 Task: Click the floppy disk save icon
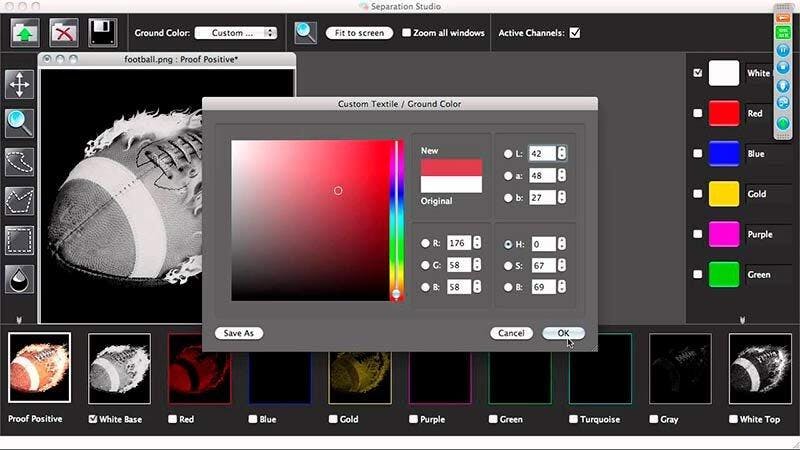[x=102, y=32]
